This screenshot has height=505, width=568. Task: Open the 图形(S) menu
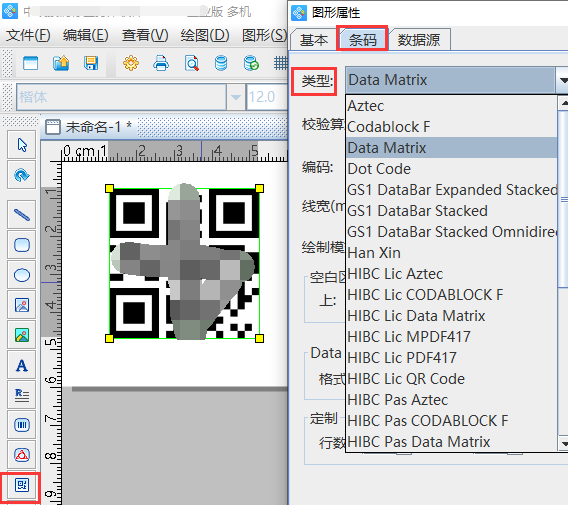[264, 36]
